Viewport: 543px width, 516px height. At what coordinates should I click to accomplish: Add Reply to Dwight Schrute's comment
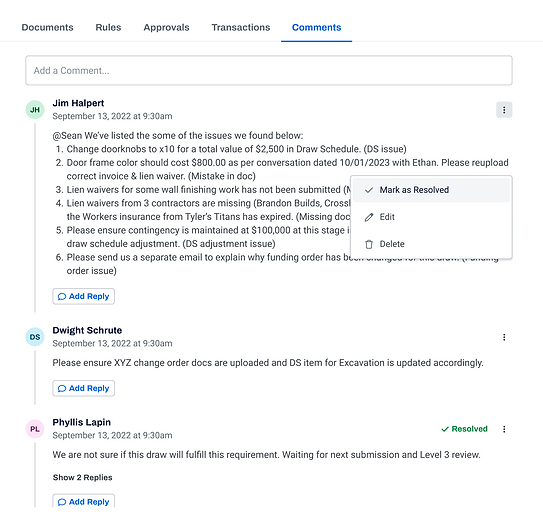tap(83, 389)
